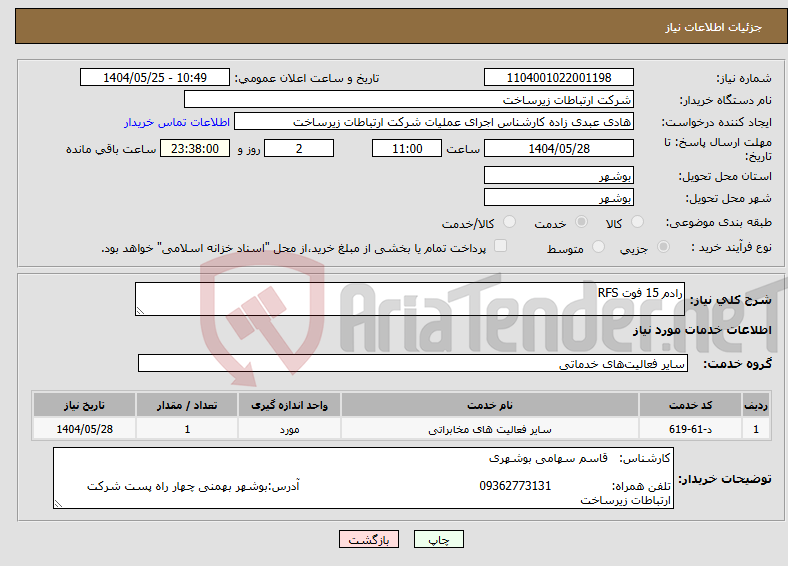Click service name cell سایر فعالیت های مخابراتی

coord(489,429)
